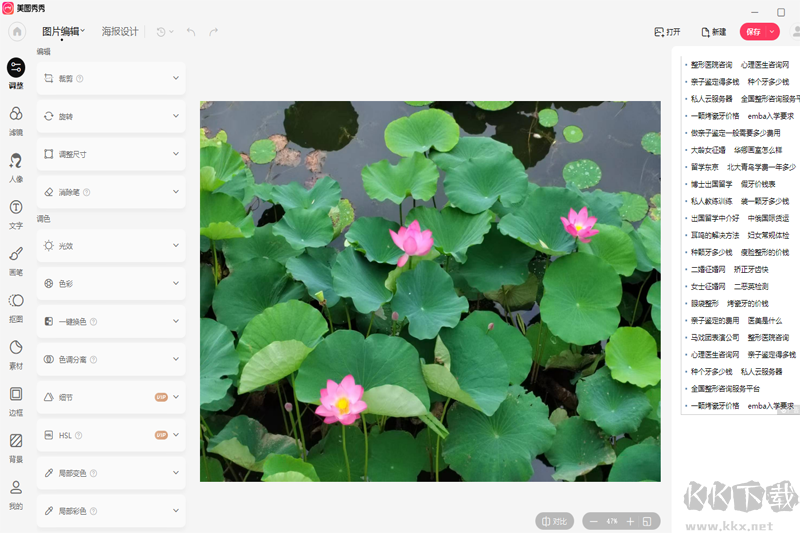Click the Meitu app logo in title bar

[x=8, y=8]
